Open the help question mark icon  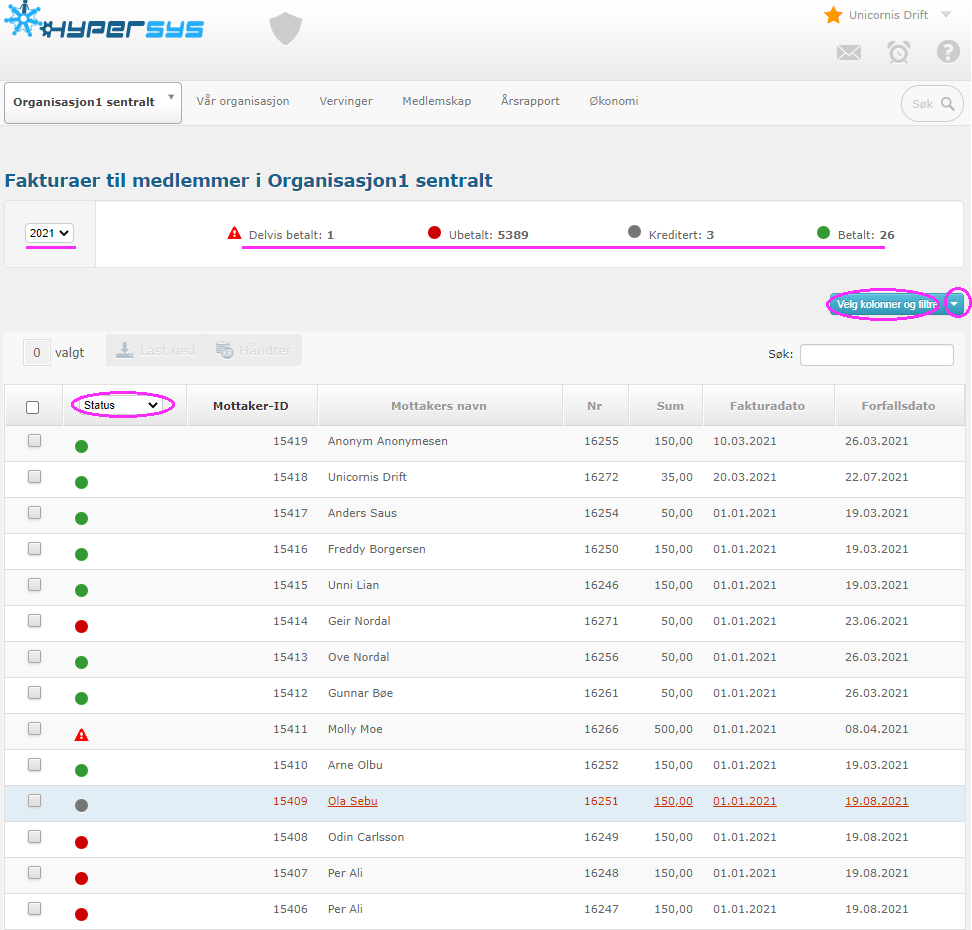click(x=948, y=51)
